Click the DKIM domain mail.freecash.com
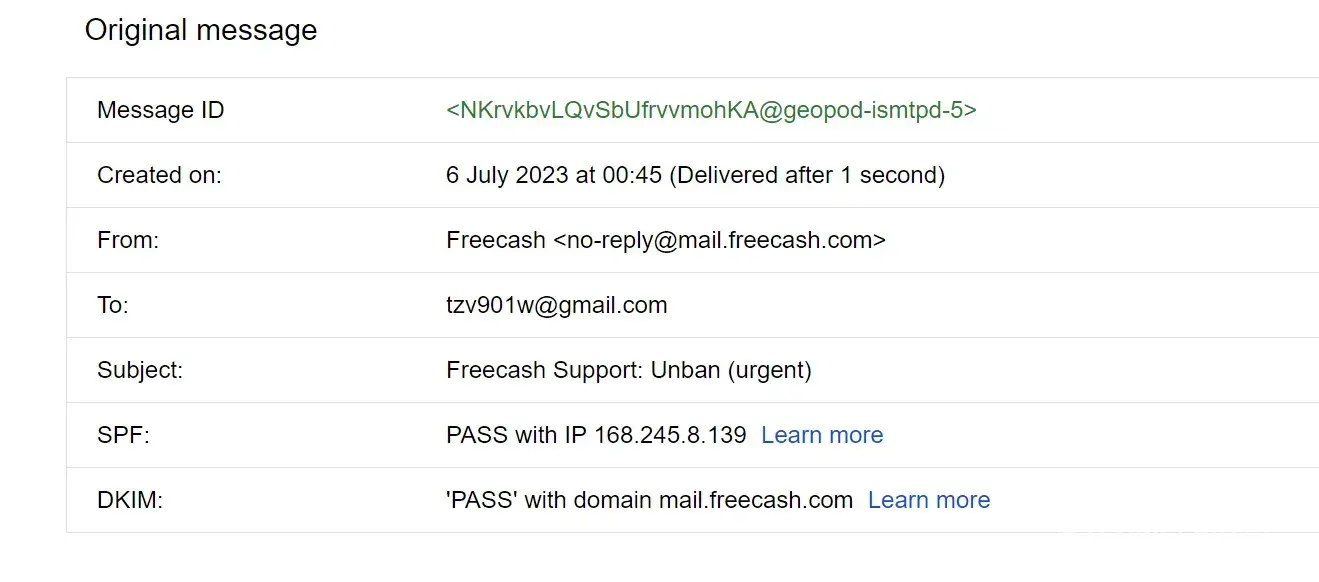 (755, 500)
